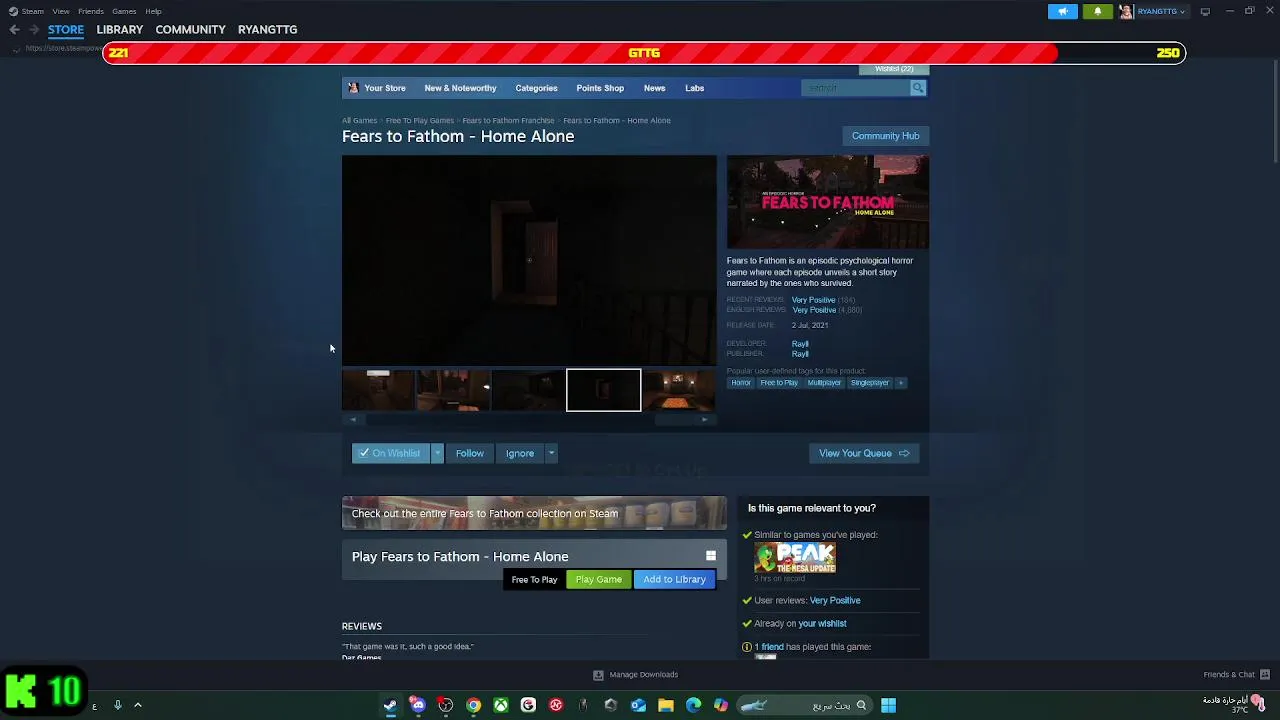Click in the store search field
This screenshot has width=1280, height=720.
tap(855, 88)
